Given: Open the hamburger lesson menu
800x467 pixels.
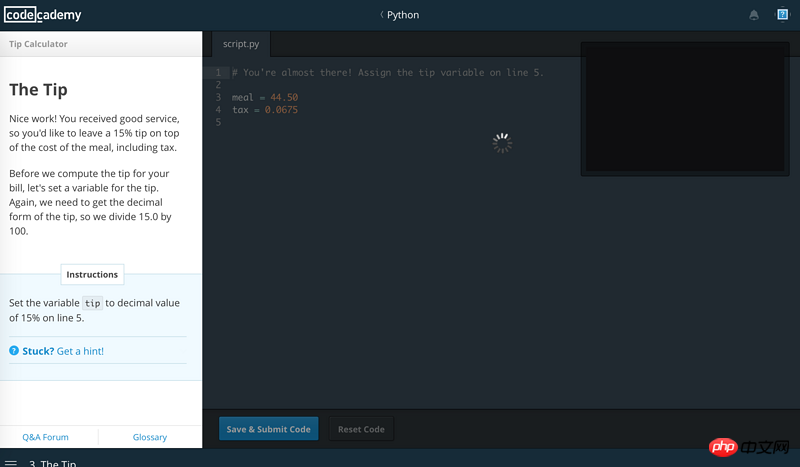Looking at the screenshot, I should (x=11, y=463).
